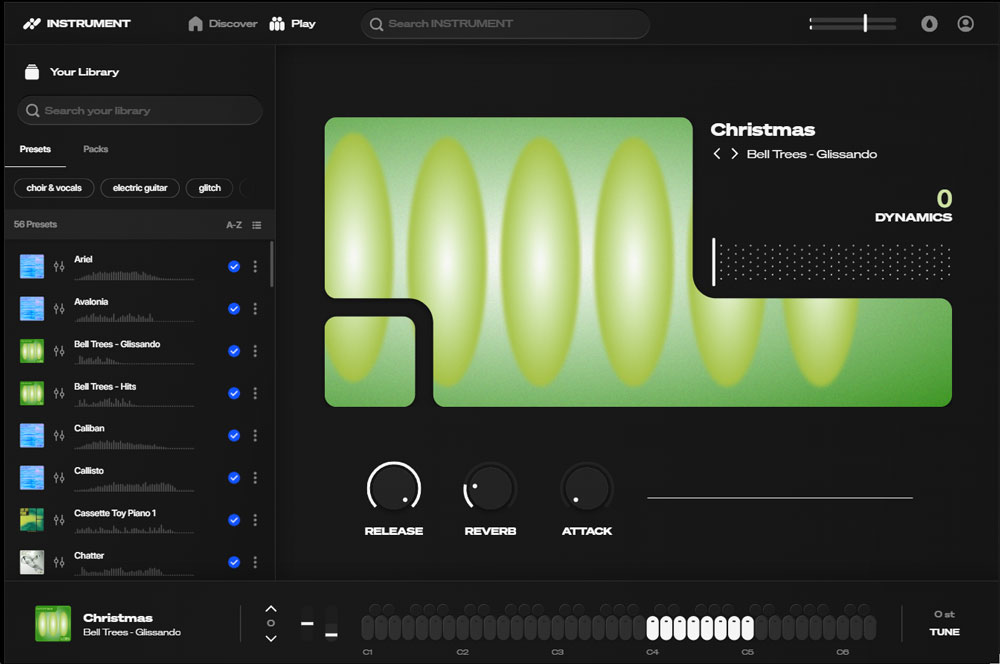
Task: Click the account profile icon
Action: pos(965,24)
